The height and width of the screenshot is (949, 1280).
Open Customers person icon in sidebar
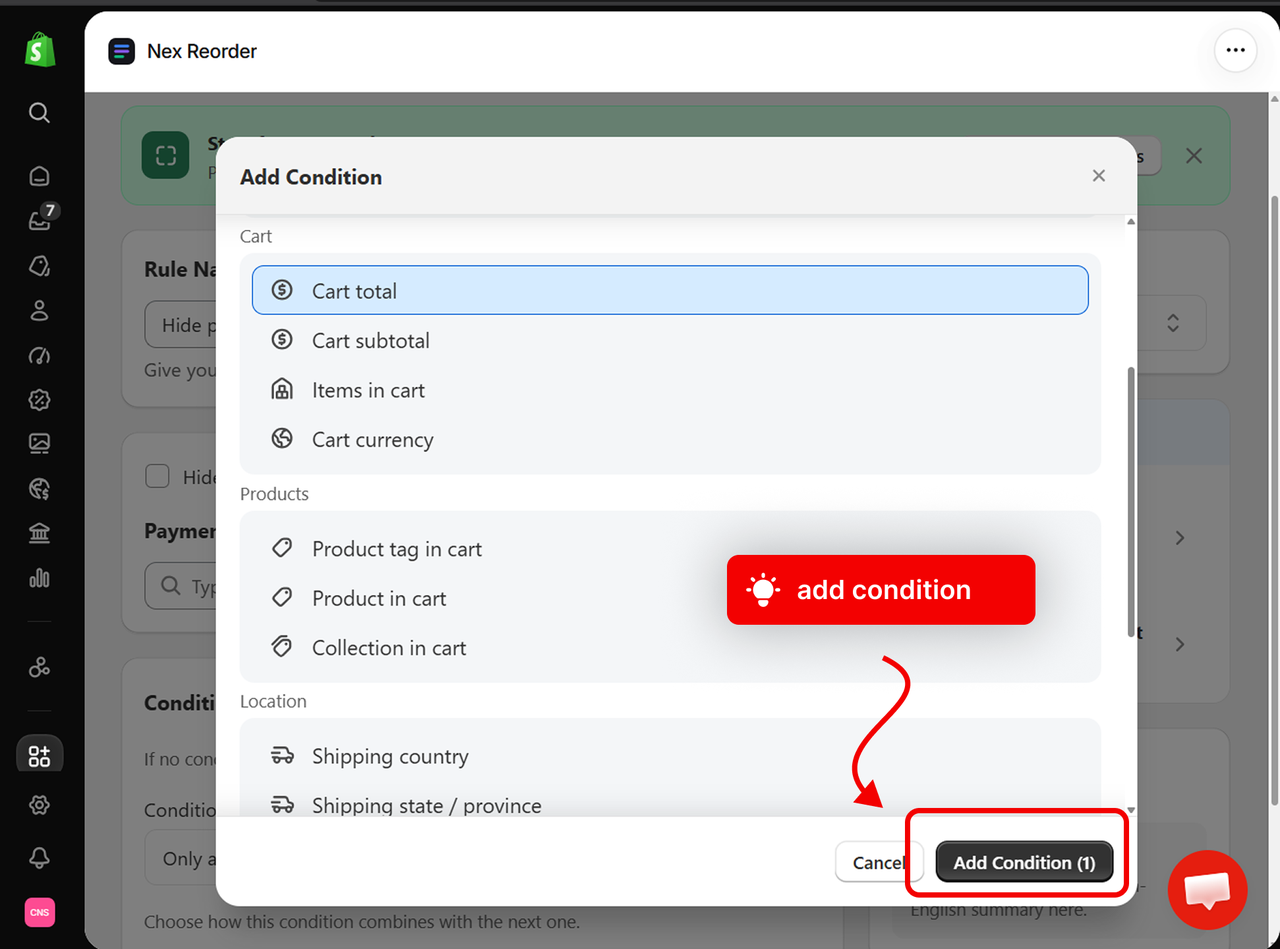(39, 310)
